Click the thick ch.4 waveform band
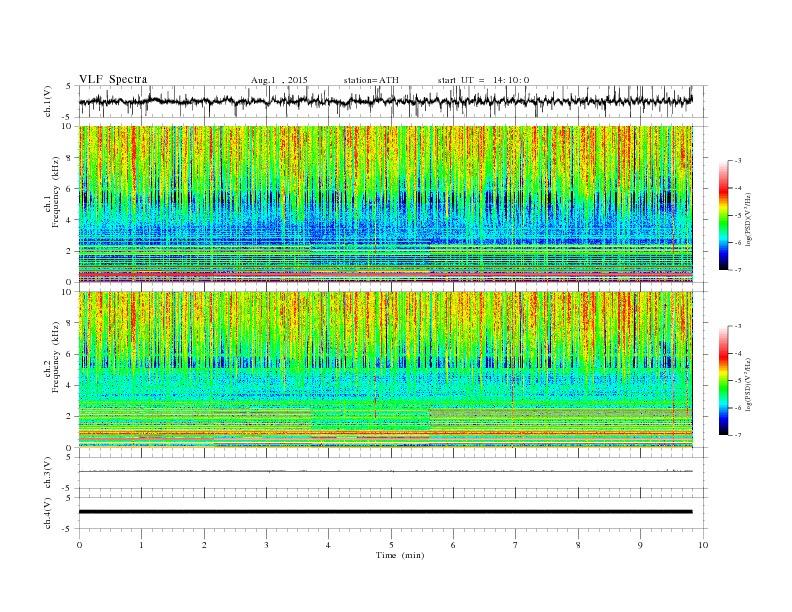This screenshot has width=792, height=612. click(x=385, y=512)
